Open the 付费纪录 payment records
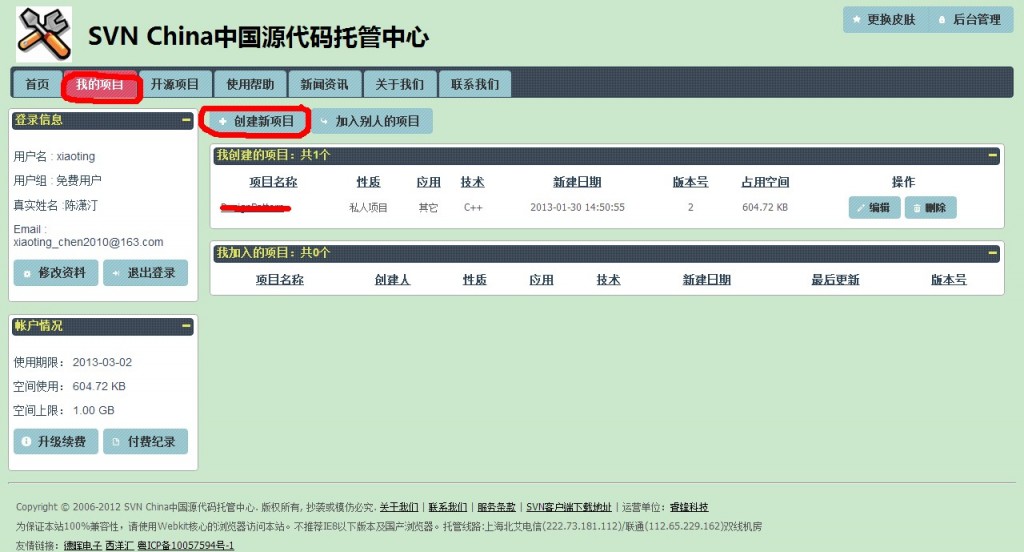This screenshot has width=1024, height=552. coord(146,442)
